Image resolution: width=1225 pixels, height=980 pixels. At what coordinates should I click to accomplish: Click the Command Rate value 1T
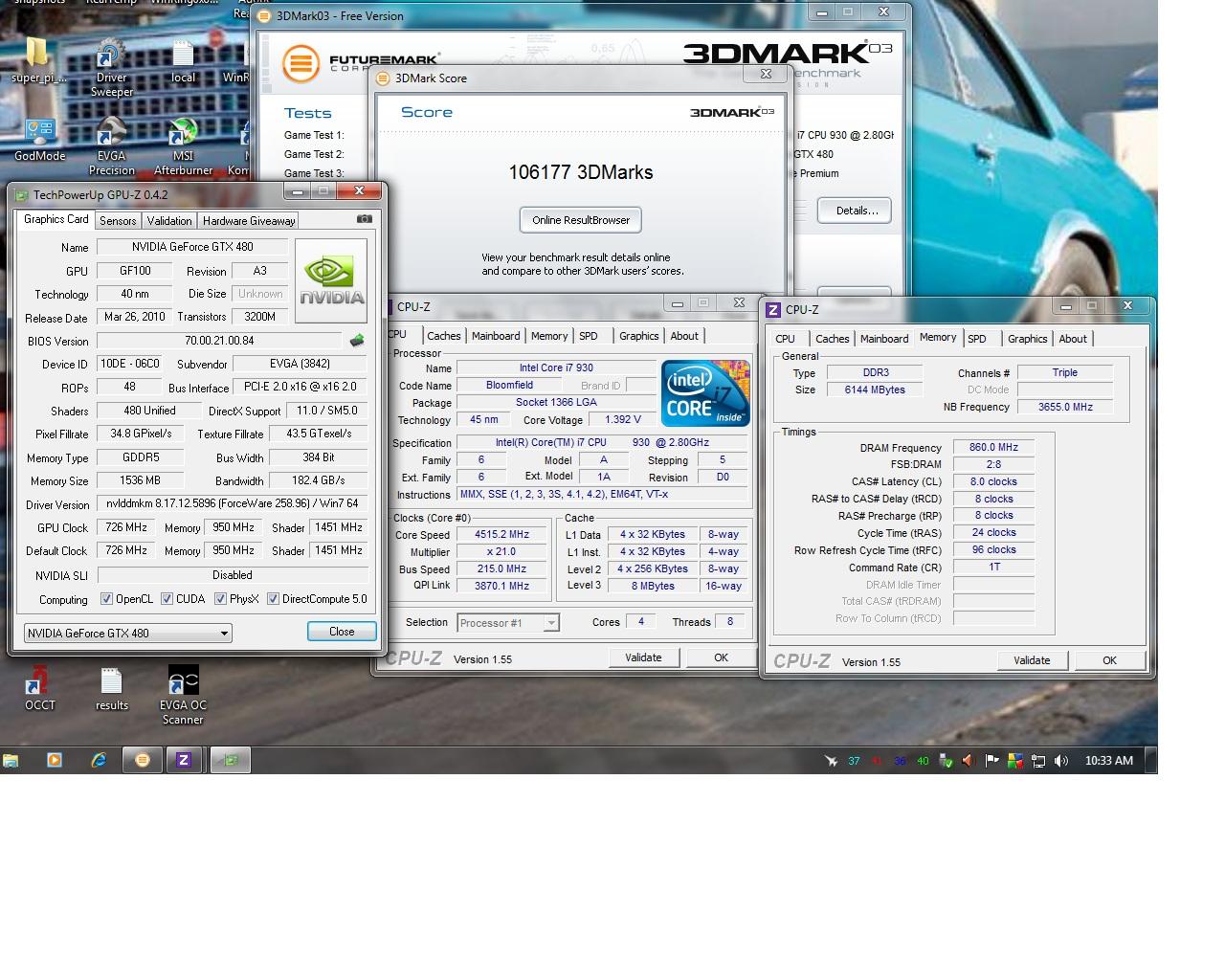(993, 567)
